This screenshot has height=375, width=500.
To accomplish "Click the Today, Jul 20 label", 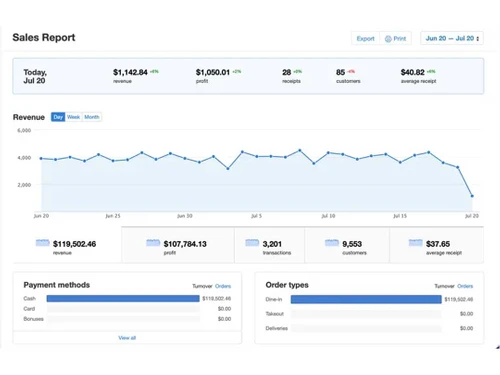I will (x=35, y=76).
